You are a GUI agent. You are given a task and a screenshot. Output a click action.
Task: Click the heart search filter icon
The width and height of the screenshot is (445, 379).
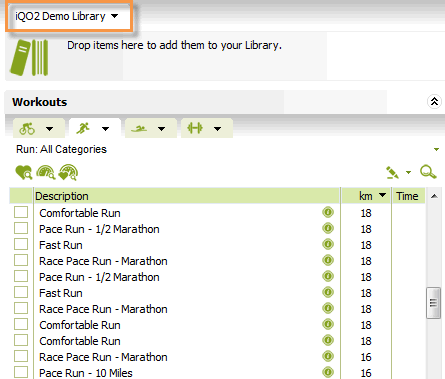click(x=24, y=172)
